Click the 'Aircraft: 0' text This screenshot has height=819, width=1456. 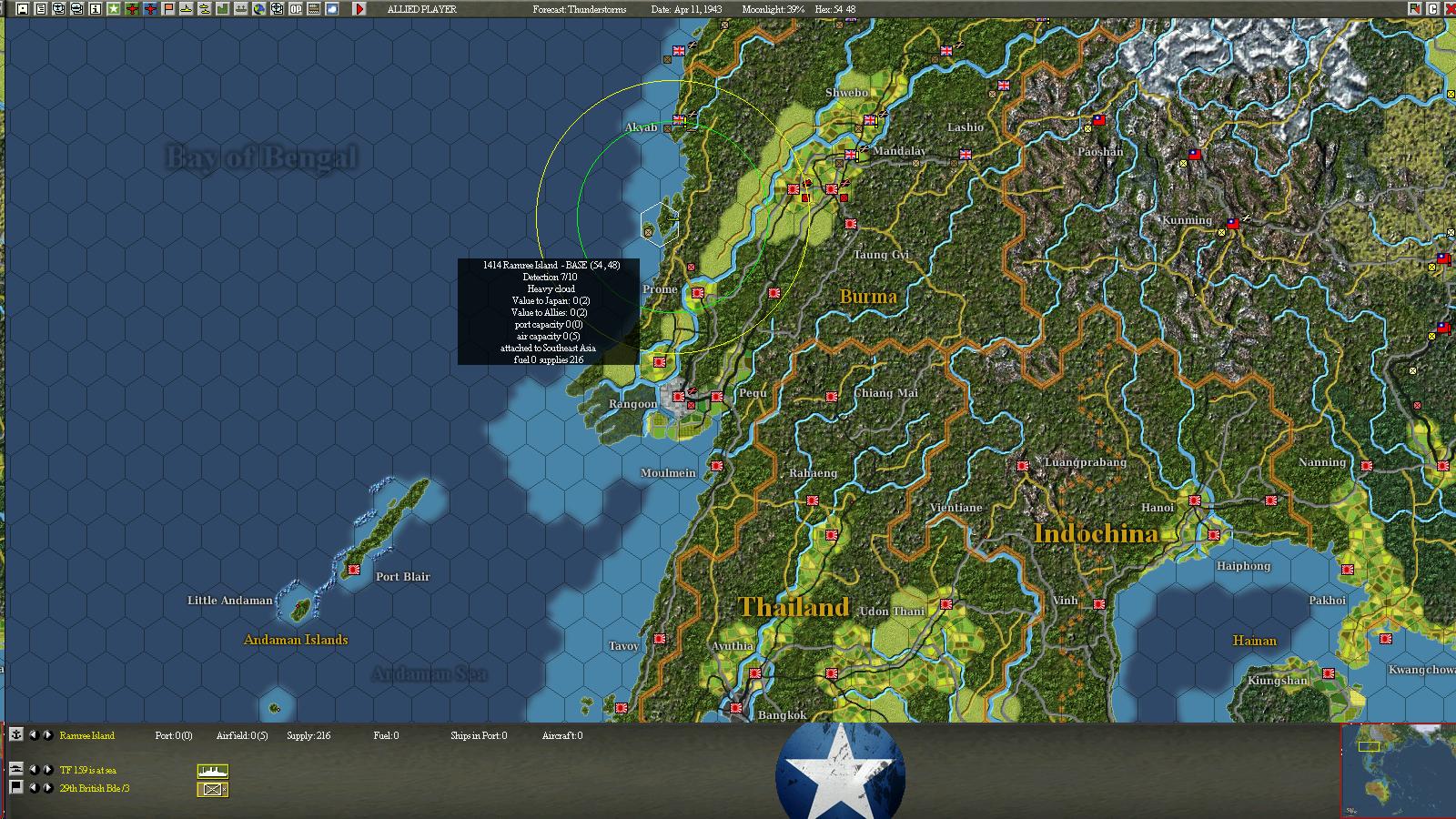pyautogui.click(x=562, y=735)
